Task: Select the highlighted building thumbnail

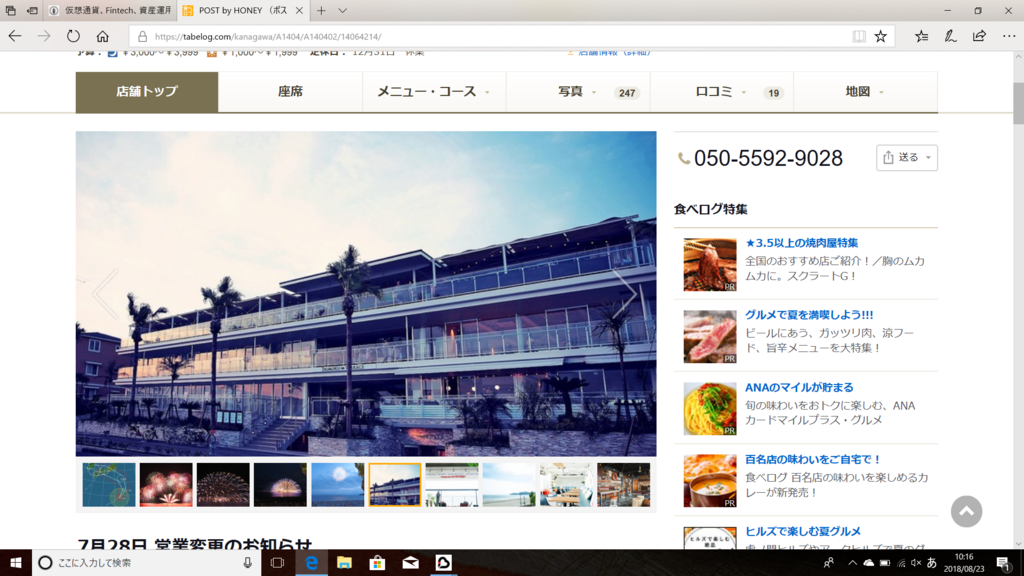Action: (394, 485)
